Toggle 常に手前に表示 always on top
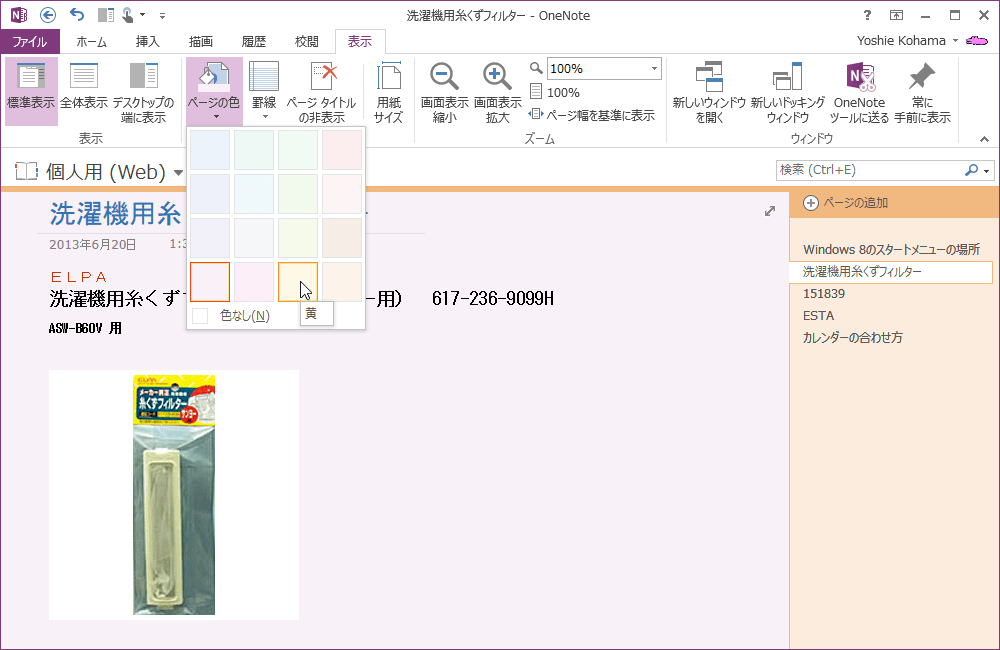 (x=922, y=91)
